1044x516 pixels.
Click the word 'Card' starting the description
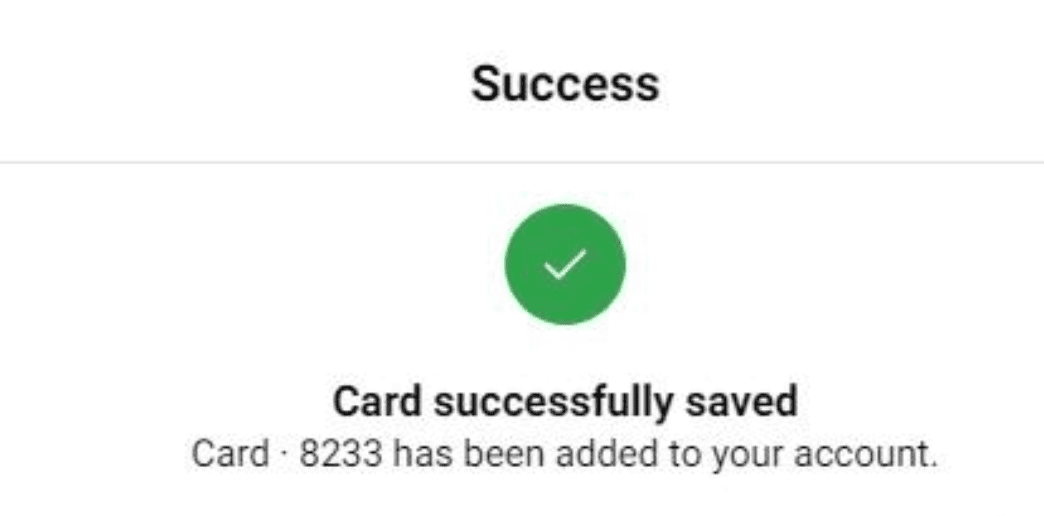[230, 455]
